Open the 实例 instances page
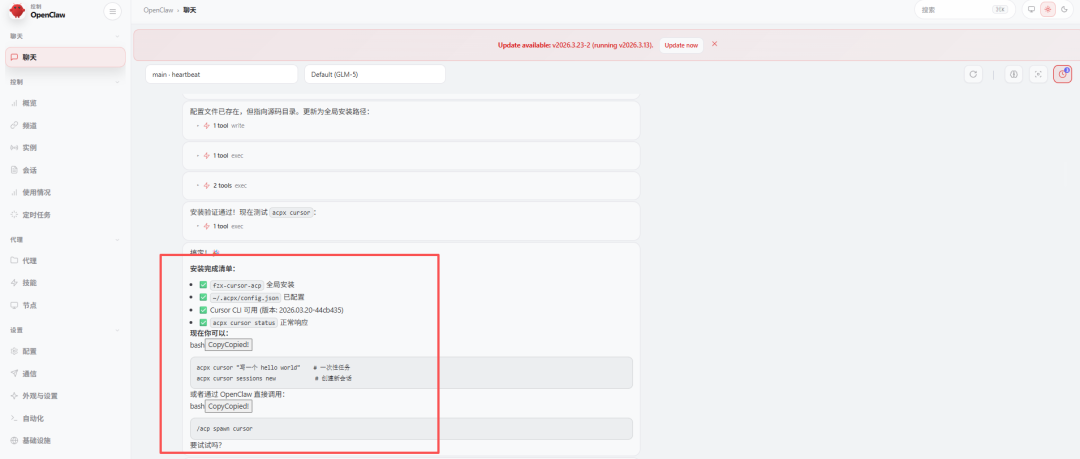 [x=65, y=147]
